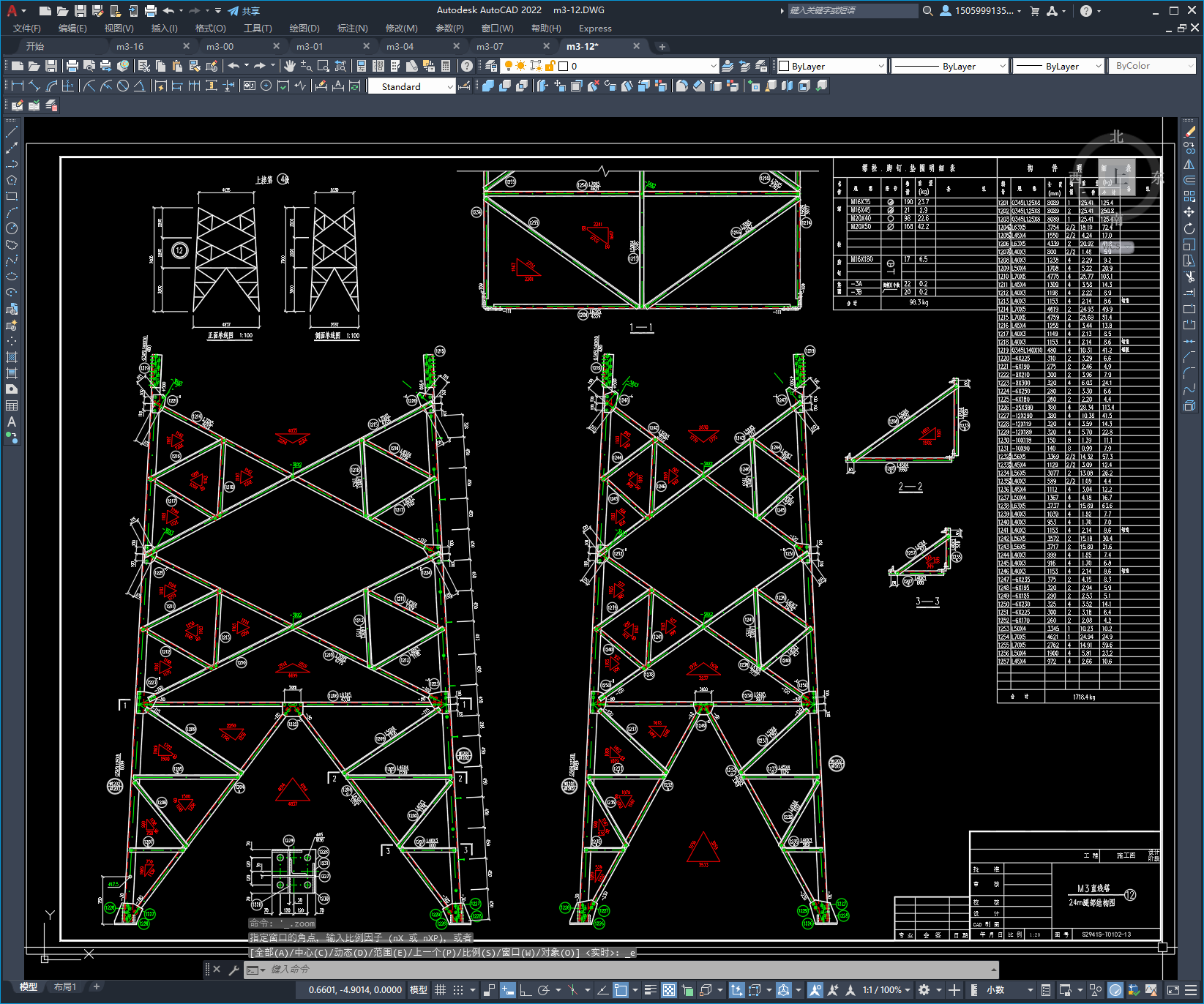Toggle dynamic input in status bar
Viewport: 1204px width, 1004px height.
508,990
